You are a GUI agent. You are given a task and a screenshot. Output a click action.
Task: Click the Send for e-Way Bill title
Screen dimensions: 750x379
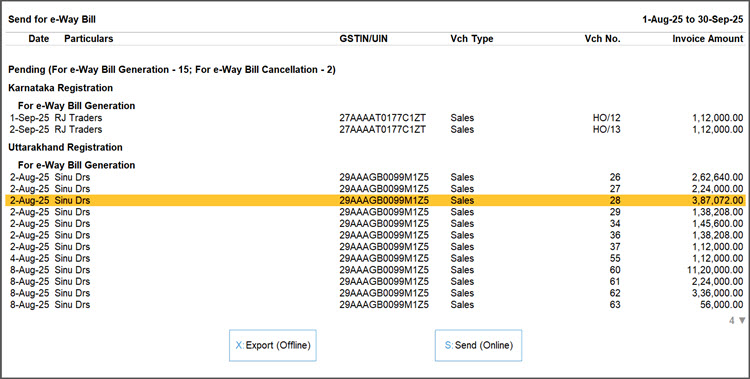point(52,20)
